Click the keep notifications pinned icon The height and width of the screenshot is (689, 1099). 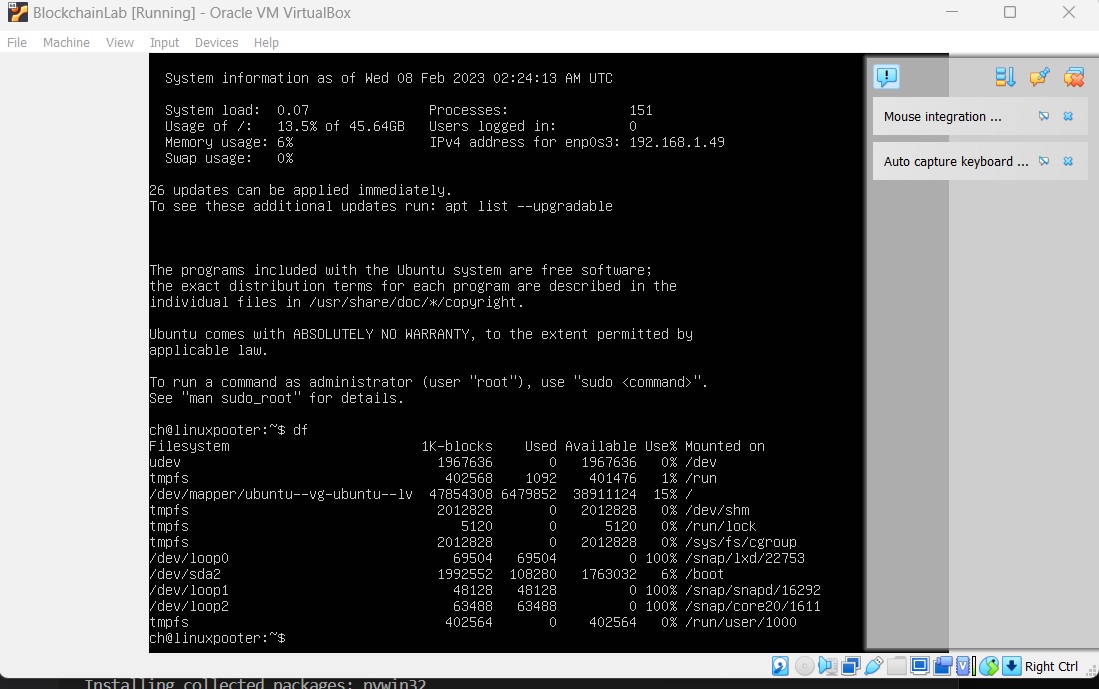[x=1039, y=76]
